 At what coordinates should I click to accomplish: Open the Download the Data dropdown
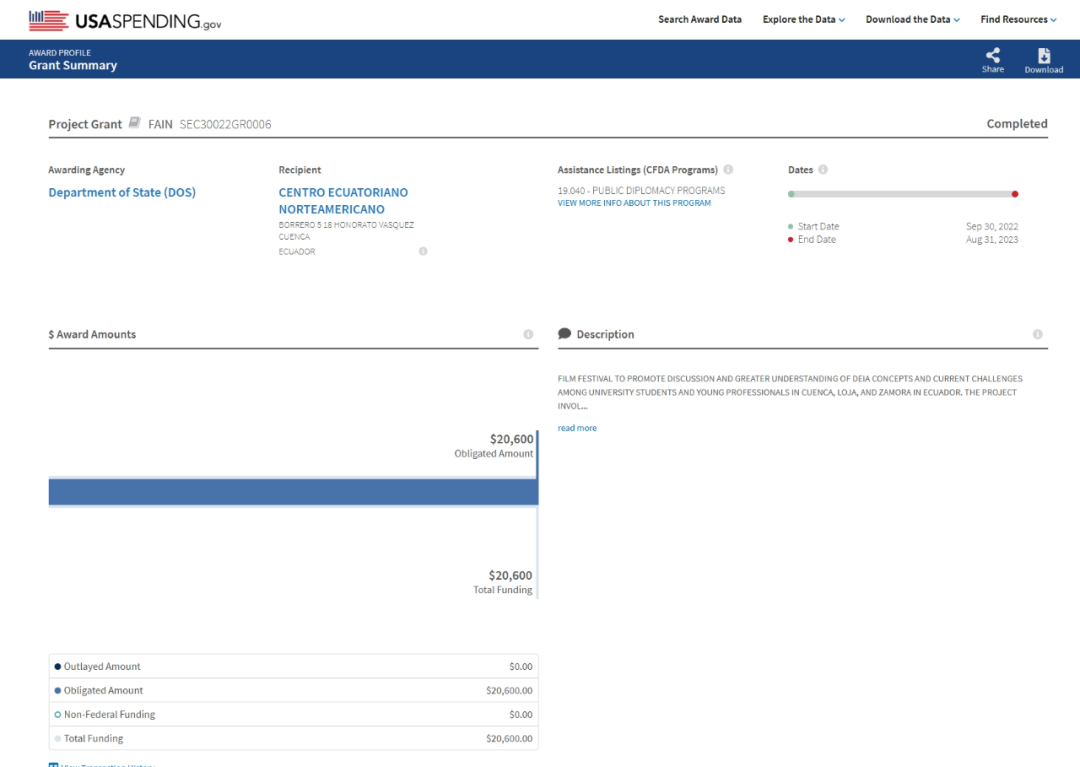(x=912, y=19)
